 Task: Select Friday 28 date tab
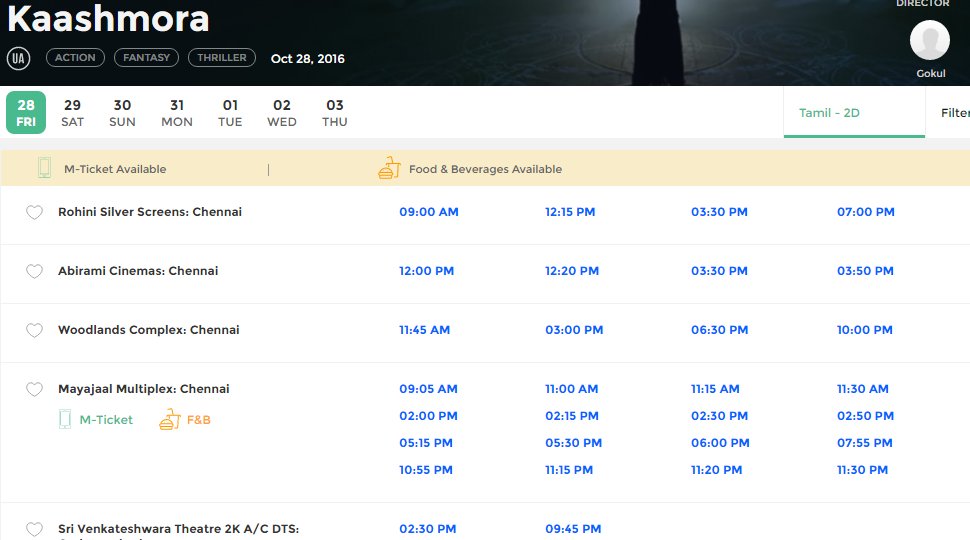26,113
